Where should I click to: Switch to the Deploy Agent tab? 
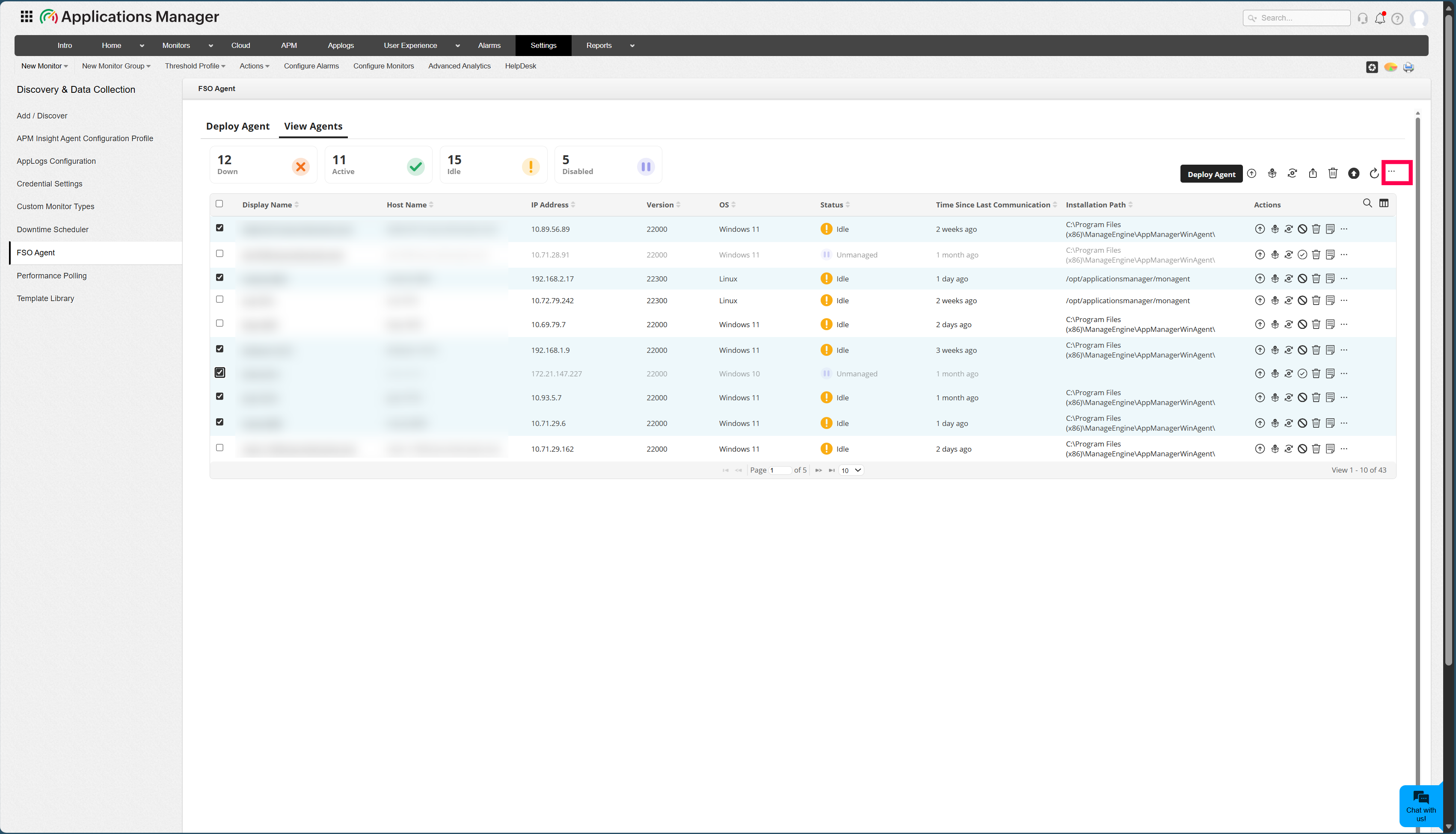(x=237, y=127)
